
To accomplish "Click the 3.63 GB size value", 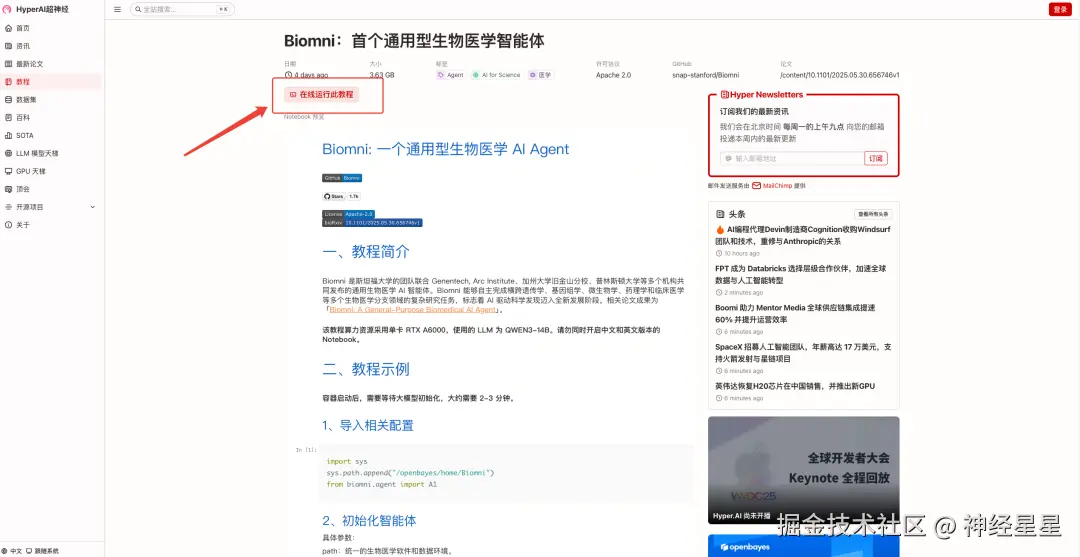I will point(382,75).
